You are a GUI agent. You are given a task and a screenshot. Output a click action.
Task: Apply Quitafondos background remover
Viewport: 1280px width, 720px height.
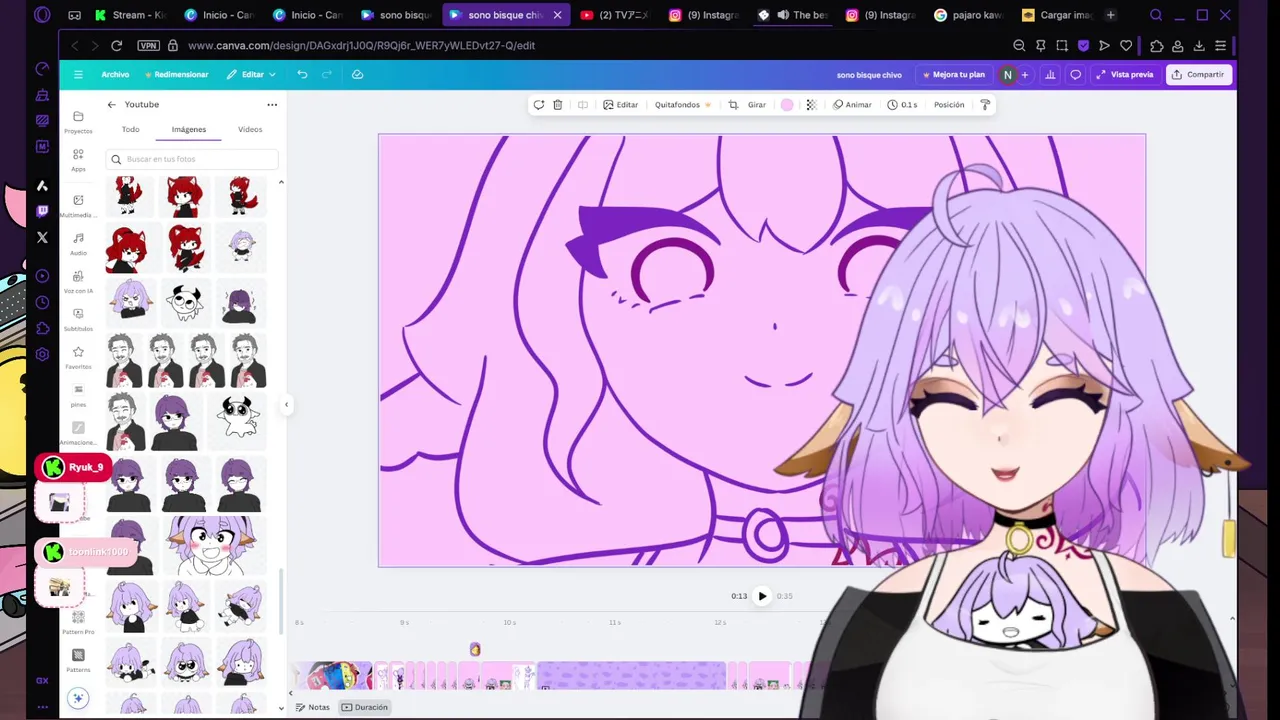coord(683,104)
